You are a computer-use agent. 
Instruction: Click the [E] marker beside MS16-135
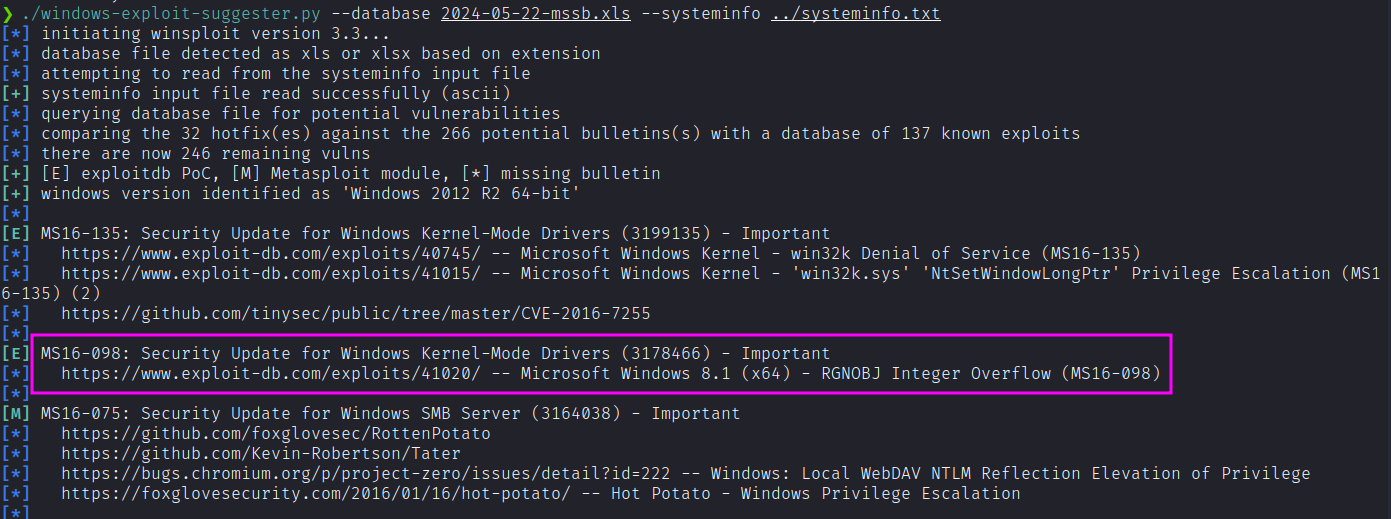(16, 233)
